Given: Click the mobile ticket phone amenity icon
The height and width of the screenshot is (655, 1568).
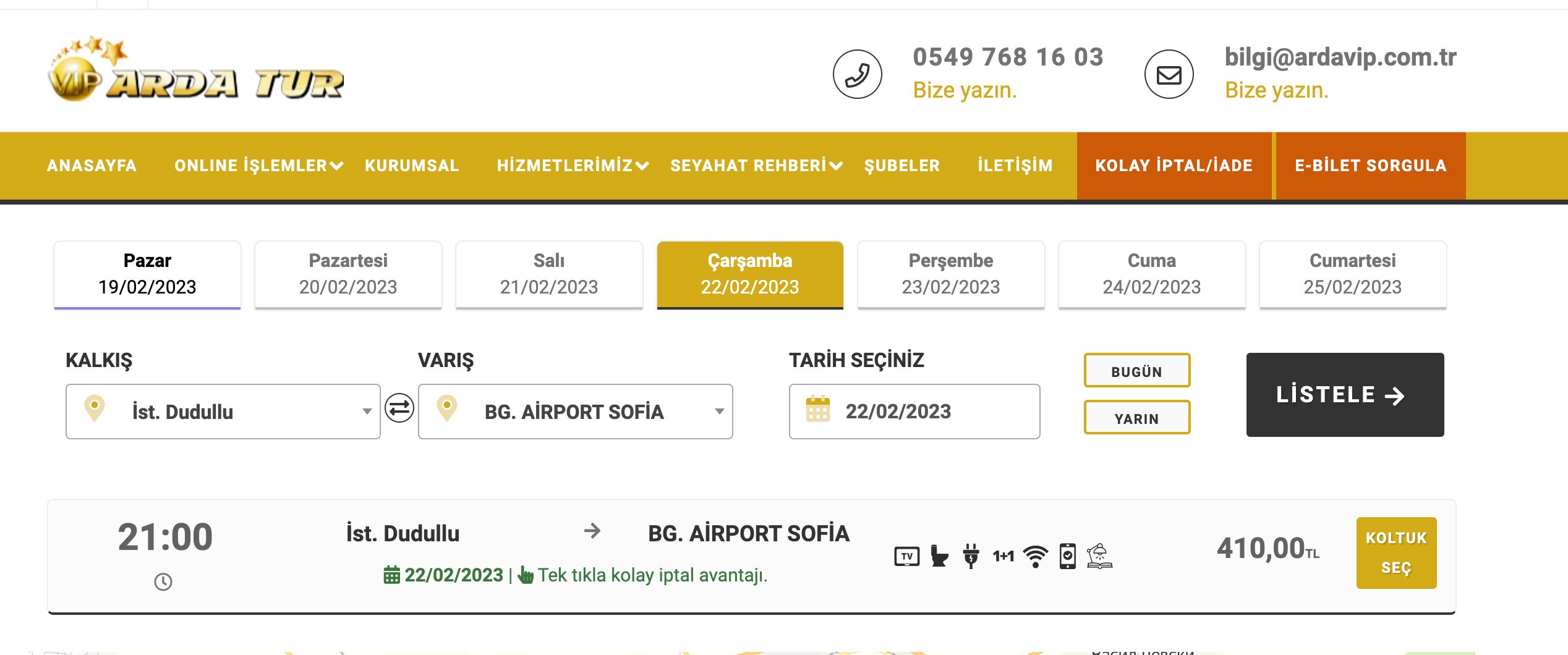Looking at the screenshot, I should point(1067,556).
